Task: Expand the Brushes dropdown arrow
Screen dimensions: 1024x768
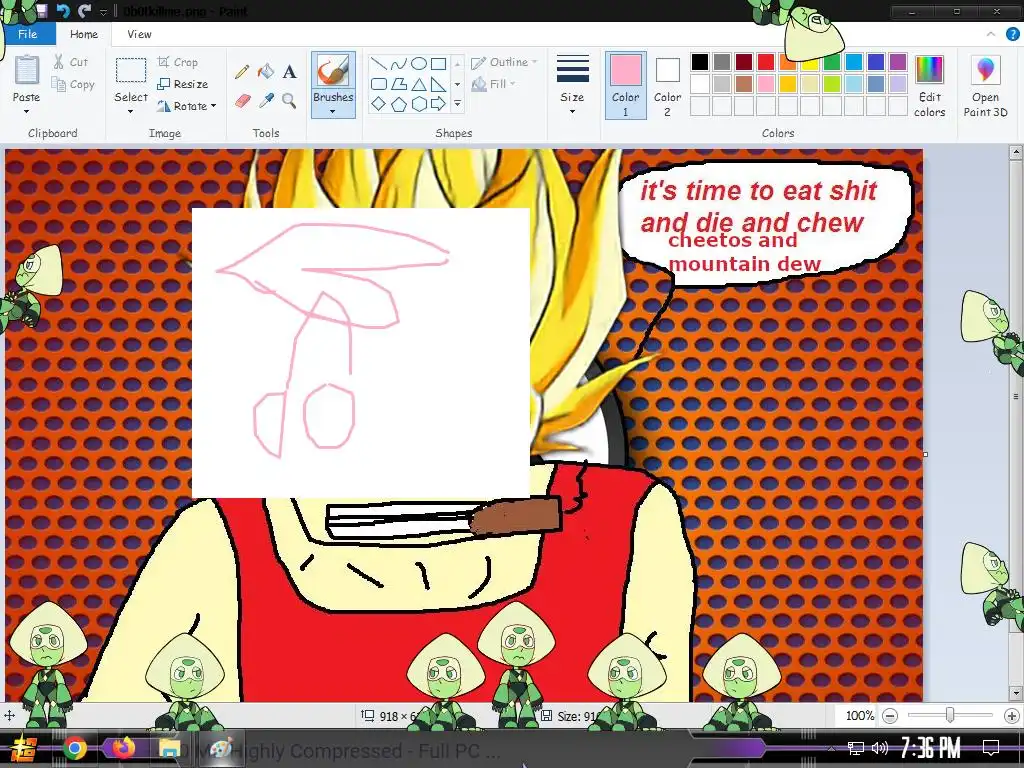Action: (x=333, y=112)
